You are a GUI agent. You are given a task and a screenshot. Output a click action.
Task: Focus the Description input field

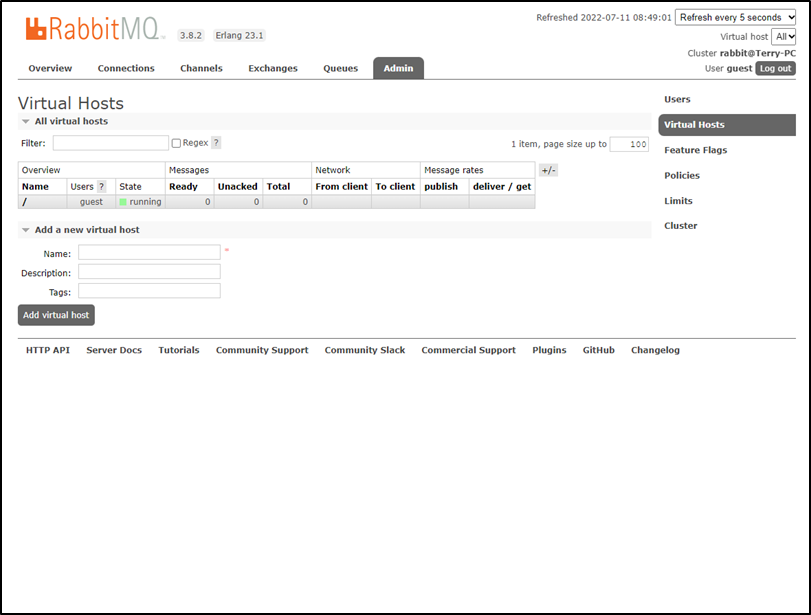coord(149,272)
